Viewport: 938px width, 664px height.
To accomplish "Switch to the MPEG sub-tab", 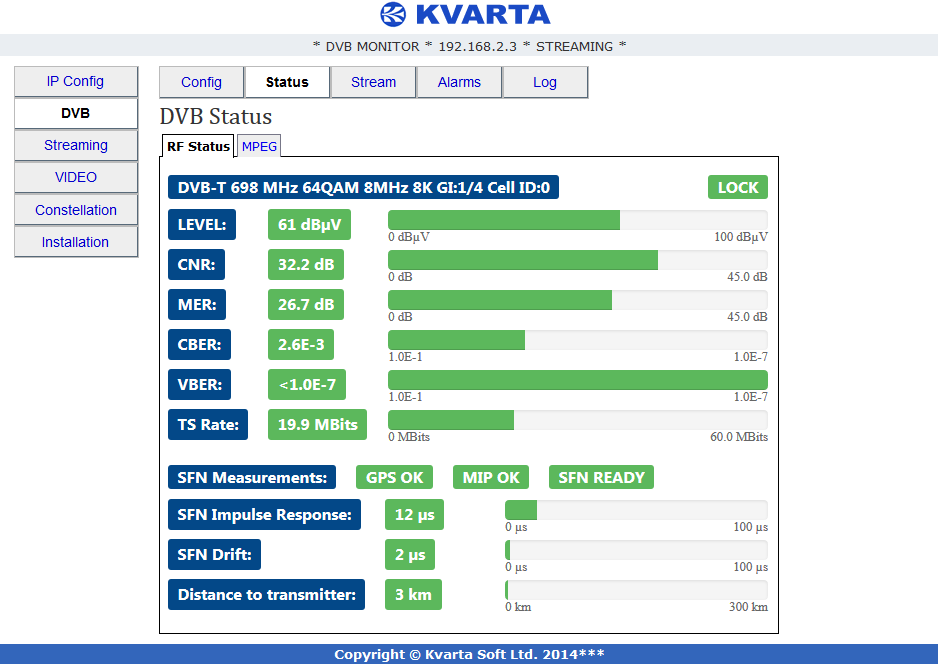I will pos(259,147).
